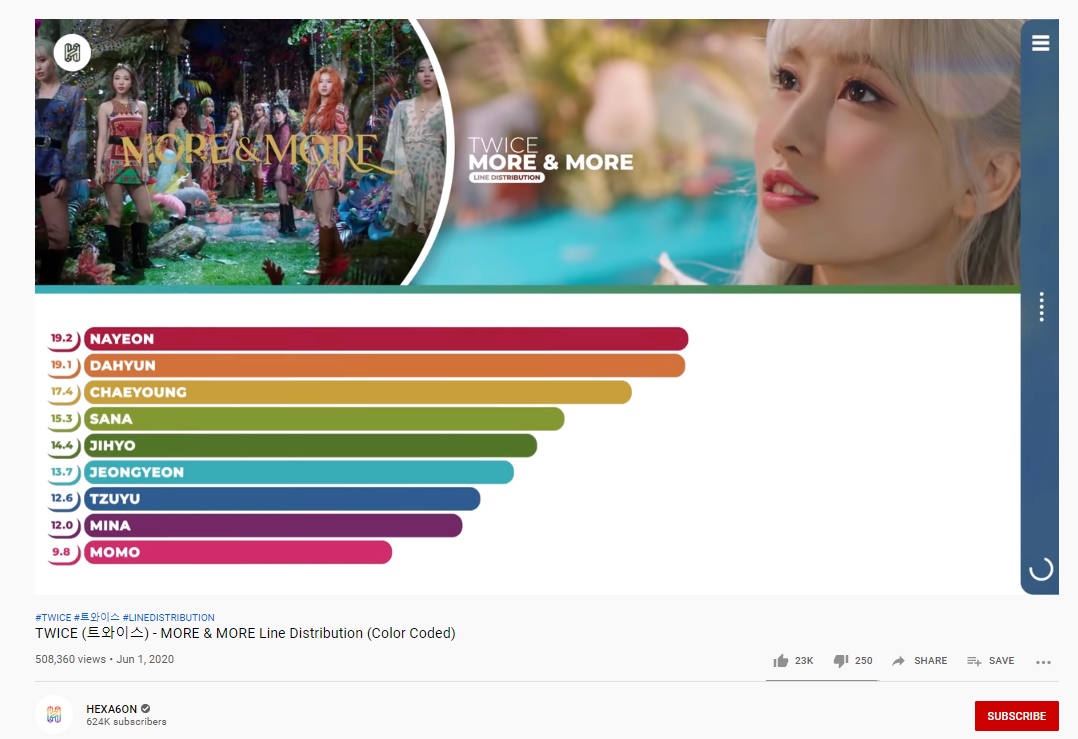Click the verified badge next to HEXA6ON
The height and width of the screenshot is (739, 1078).
[x=146, y=709]
